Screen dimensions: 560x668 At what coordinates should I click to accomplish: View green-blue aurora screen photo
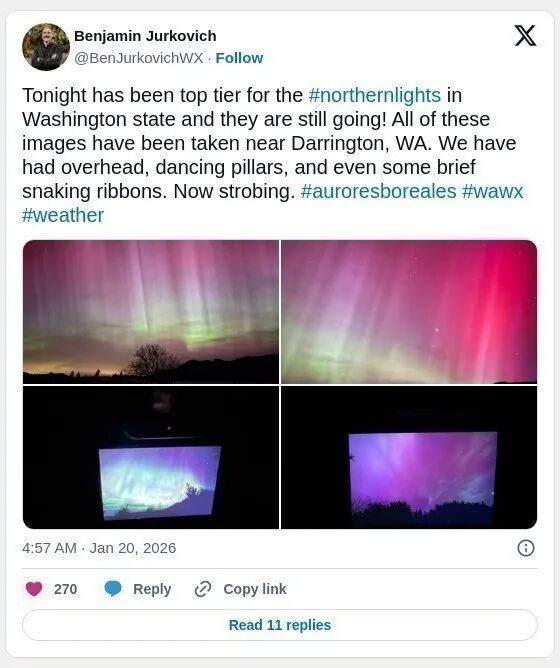(x=151, y=458)
